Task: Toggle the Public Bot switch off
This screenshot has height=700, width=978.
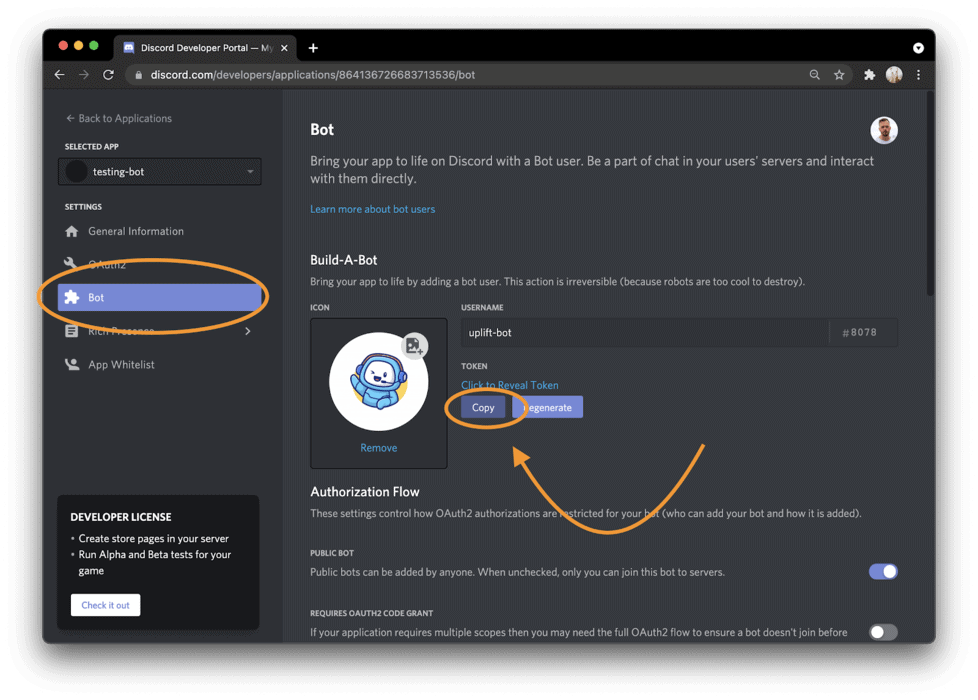Action: [x=883, y=571]
